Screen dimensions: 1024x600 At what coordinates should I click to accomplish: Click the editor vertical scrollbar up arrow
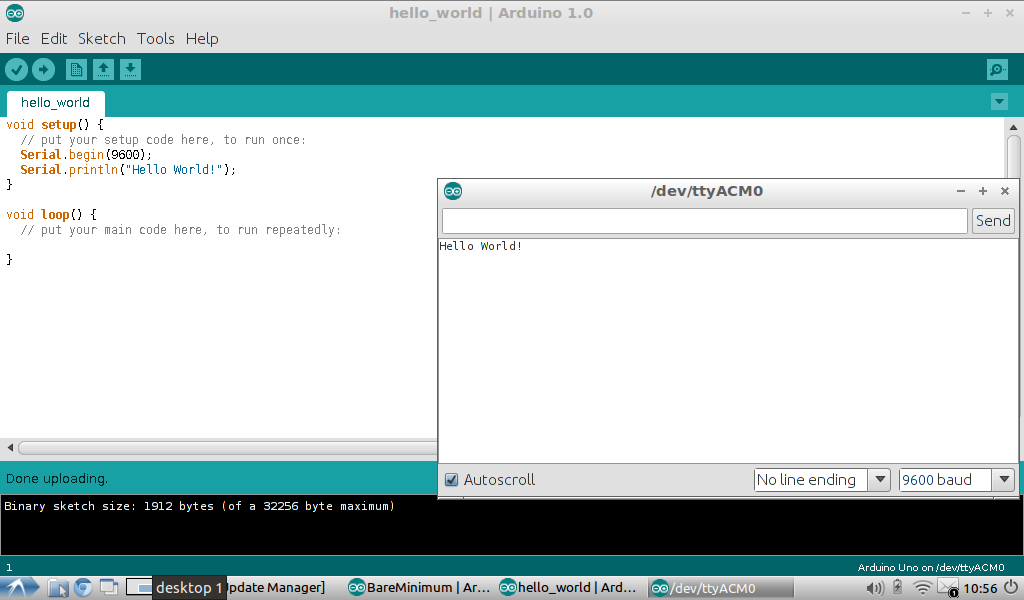point(1014,127)
